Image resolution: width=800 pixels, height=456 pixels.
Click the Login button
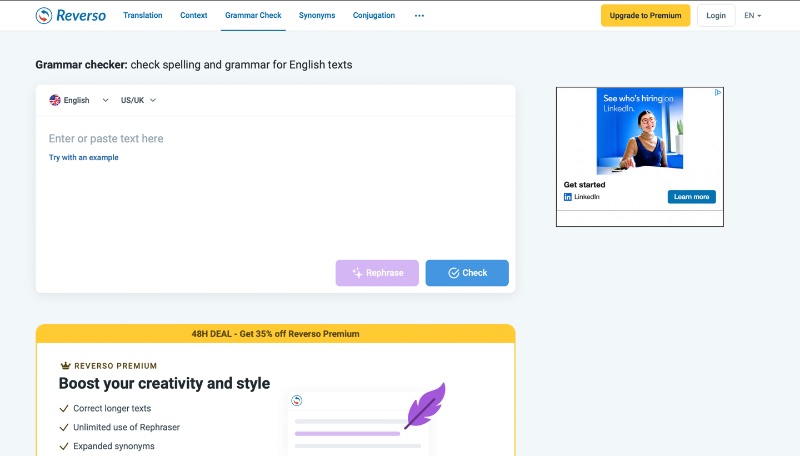[x=716, y=15]
